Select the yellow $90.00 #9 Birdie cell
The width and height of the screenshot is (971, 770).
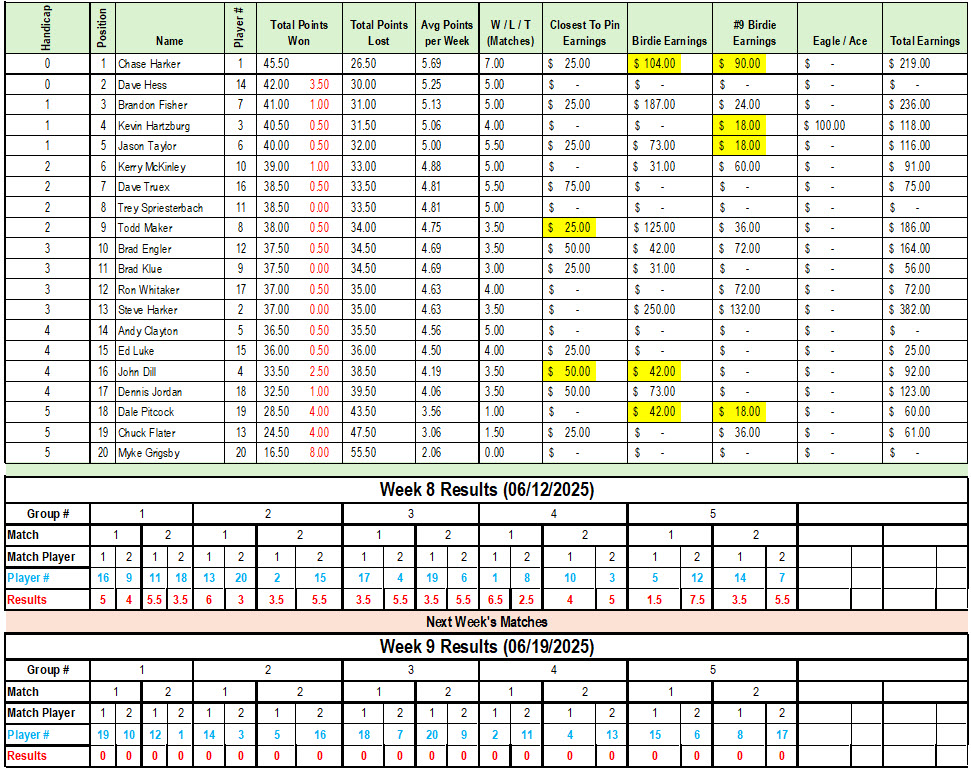pyautogui.click(x=754, y=63)
